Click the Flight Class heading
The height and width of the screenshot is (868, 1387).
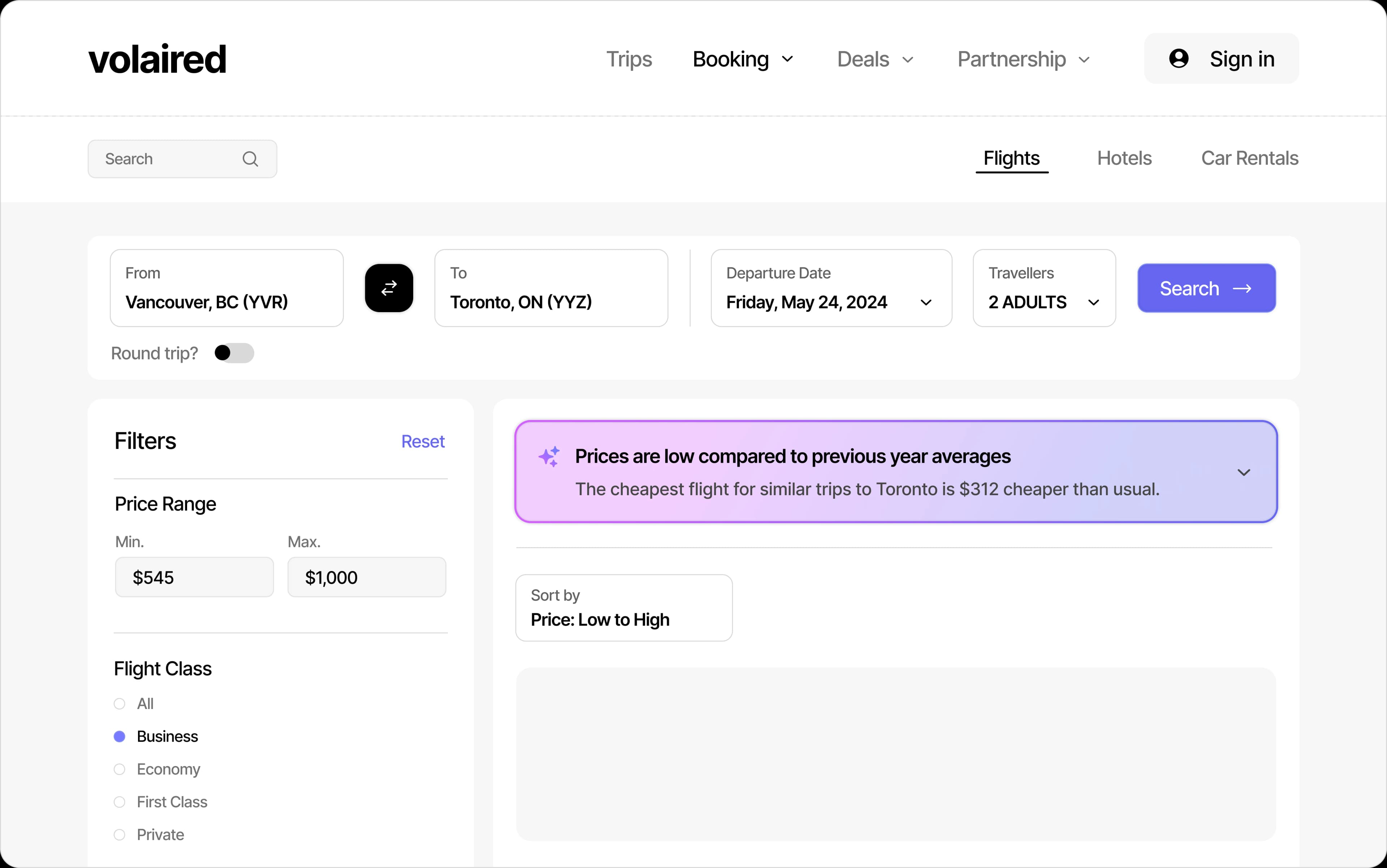click(163, 669)
